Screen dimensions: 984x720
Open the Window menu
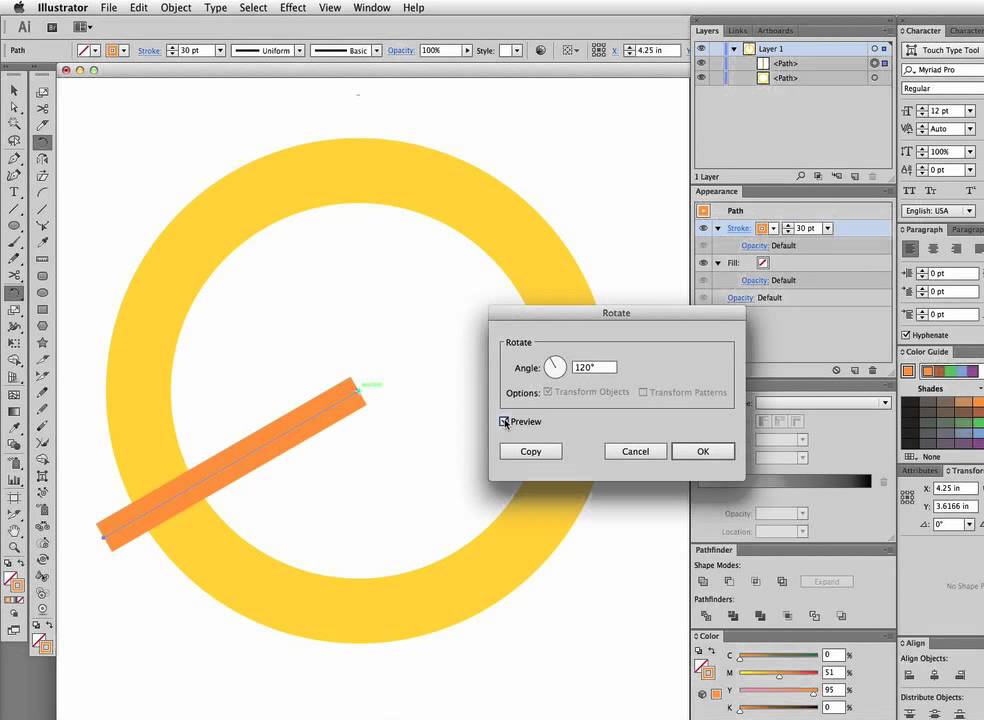click(372, 8)
